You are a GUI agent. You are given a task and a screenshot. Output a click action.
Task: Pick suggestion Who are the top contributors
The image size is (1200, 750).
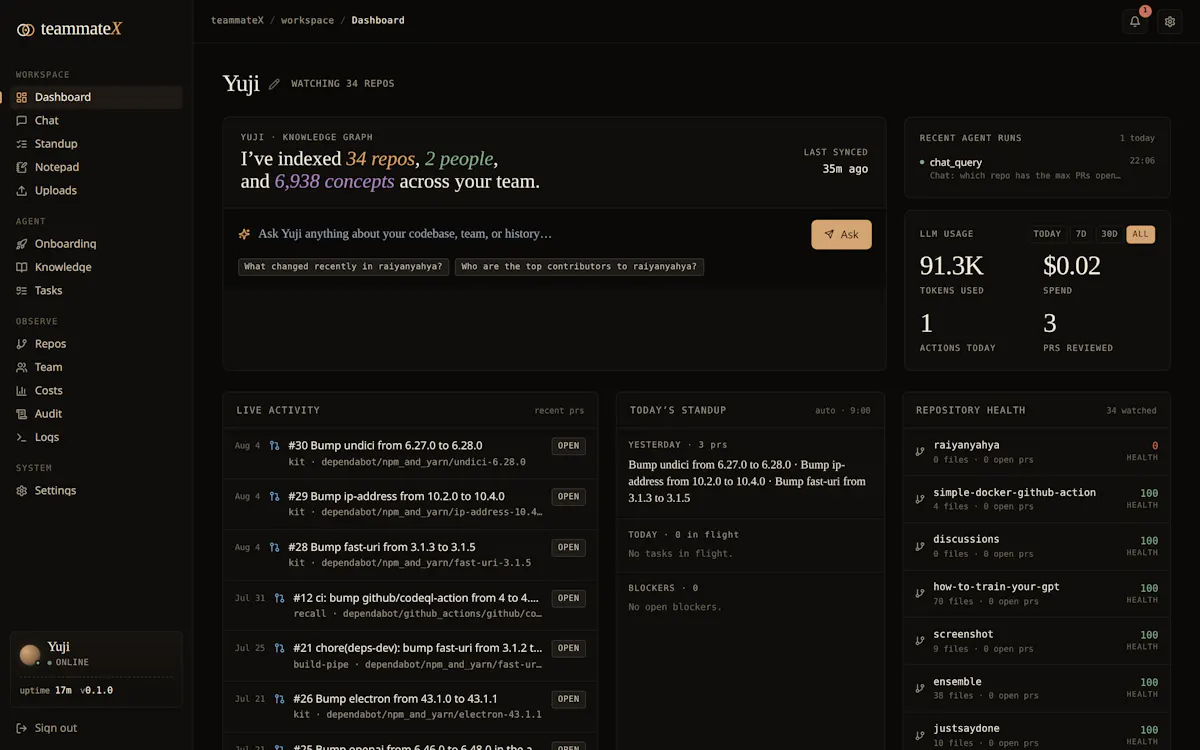579,267
